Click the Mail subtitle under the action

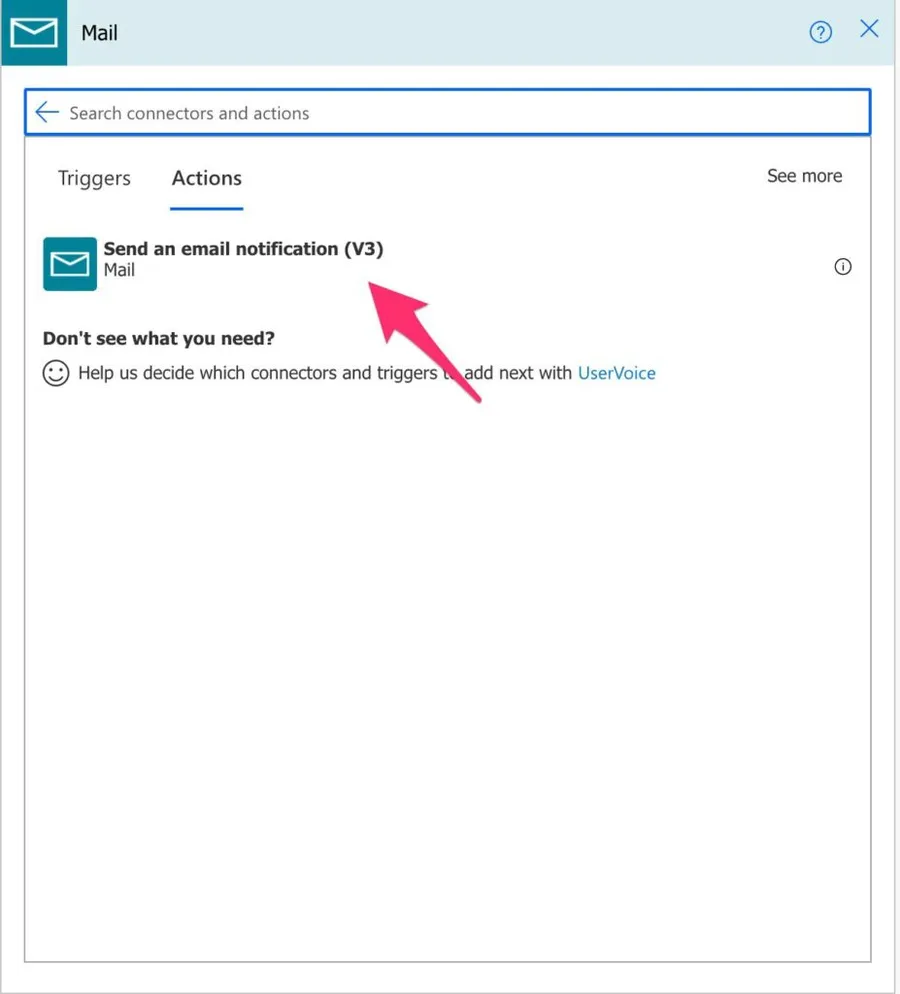coord(119,270)
